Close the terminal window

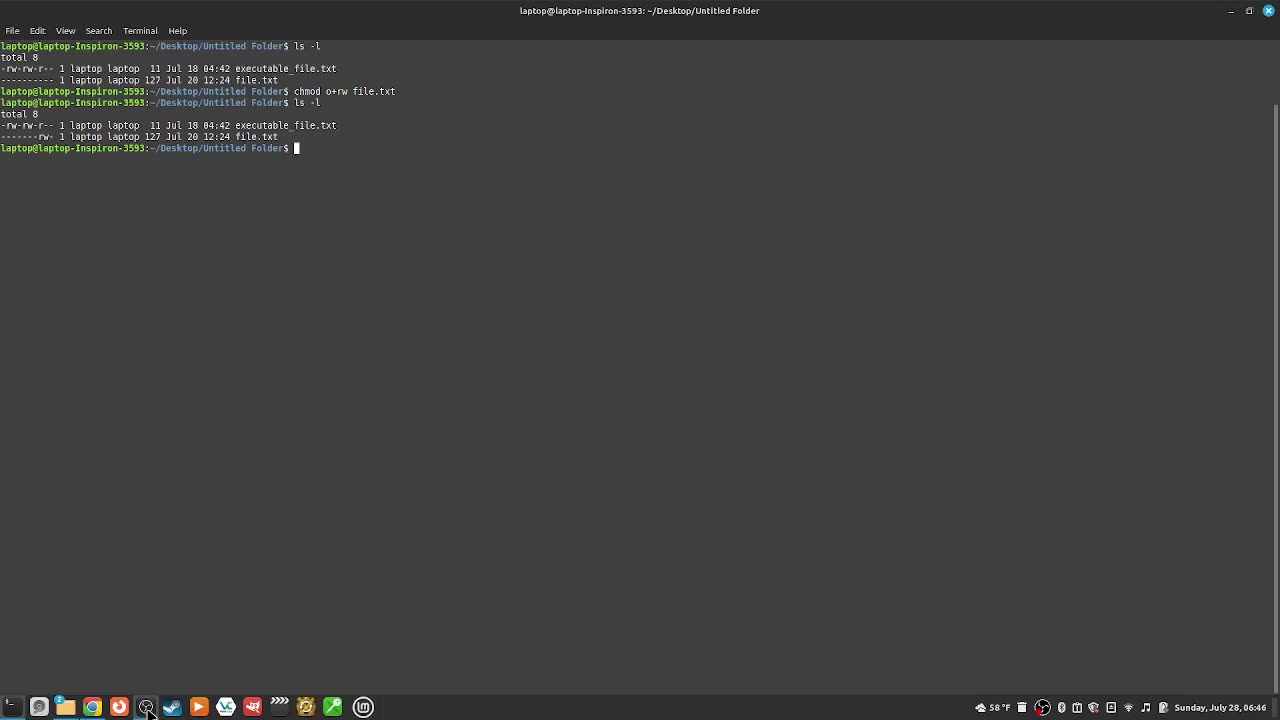pos(1268,11)
